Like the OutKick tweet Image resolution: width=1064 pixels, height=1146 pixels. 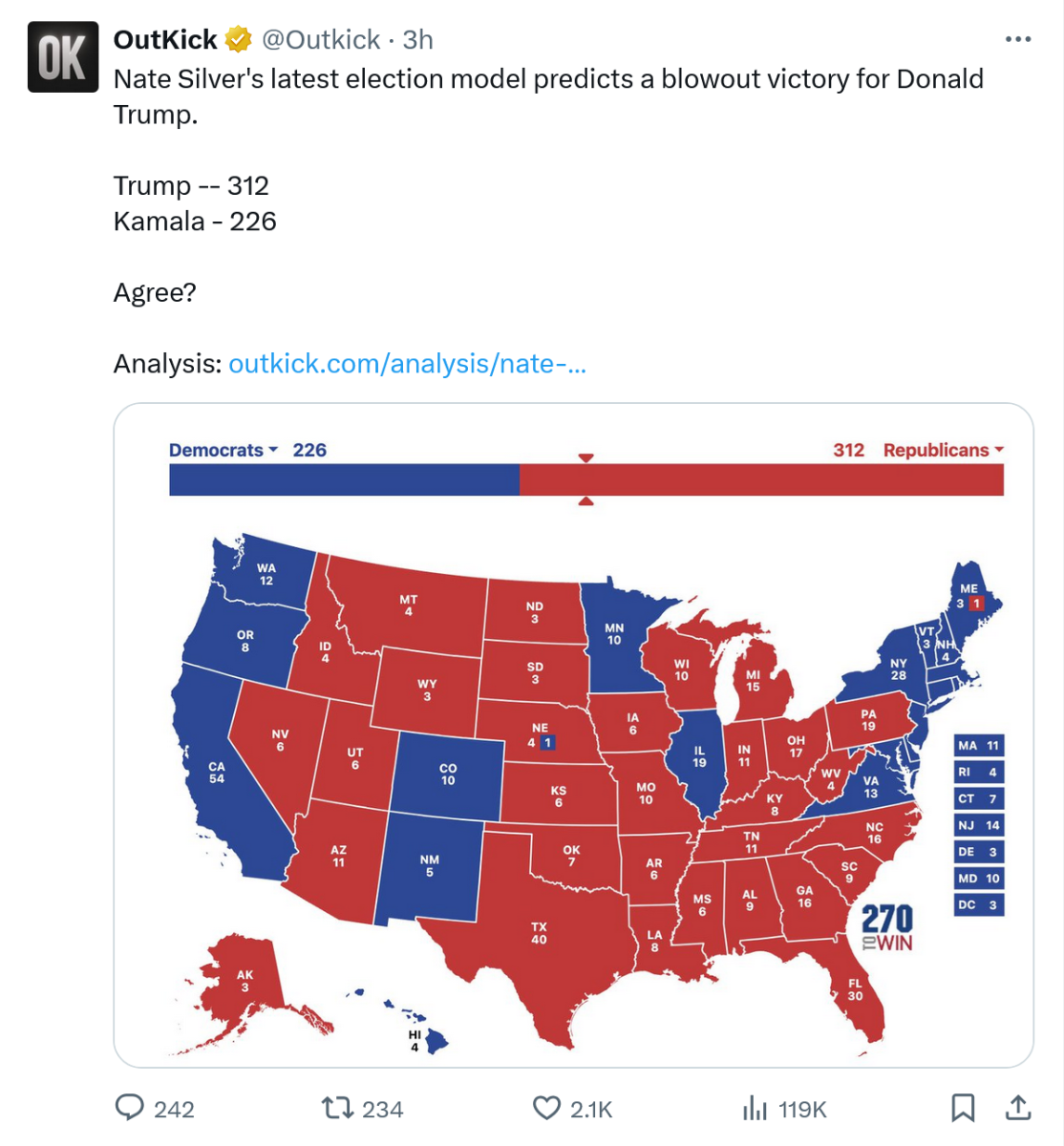pos(546,1108)
